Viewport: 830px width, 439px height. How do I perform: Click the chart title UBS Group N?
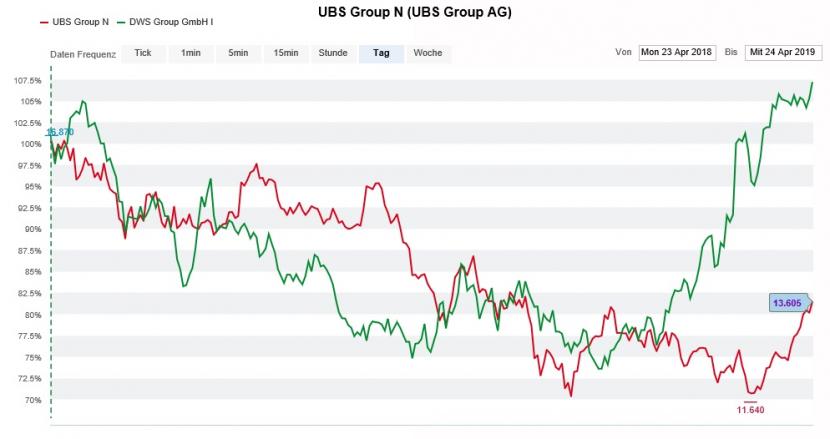click(x=414, y=12)
